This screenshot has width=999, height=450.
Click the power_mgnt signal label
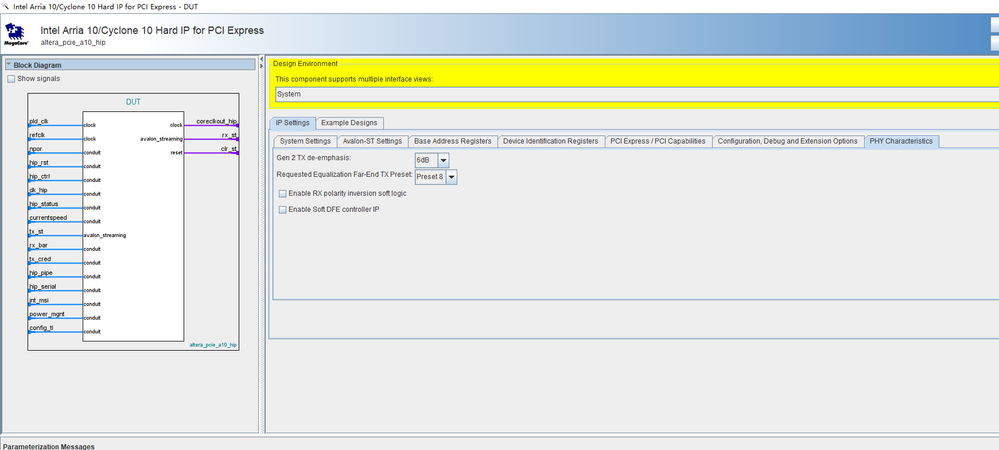pos(47,314)
